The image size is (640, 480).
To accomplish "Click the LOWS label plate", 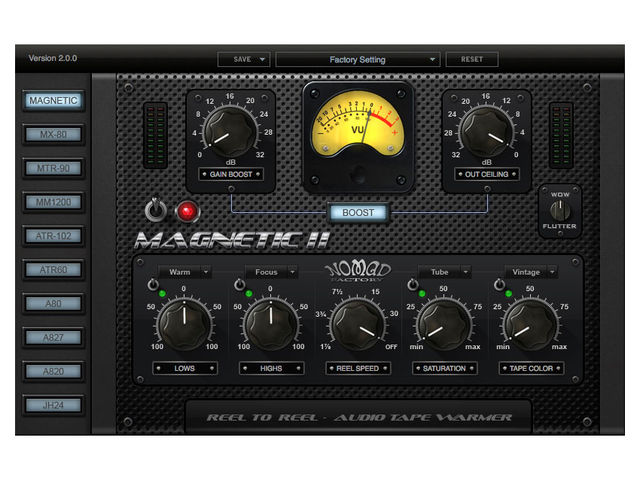I will coord(184,368).
